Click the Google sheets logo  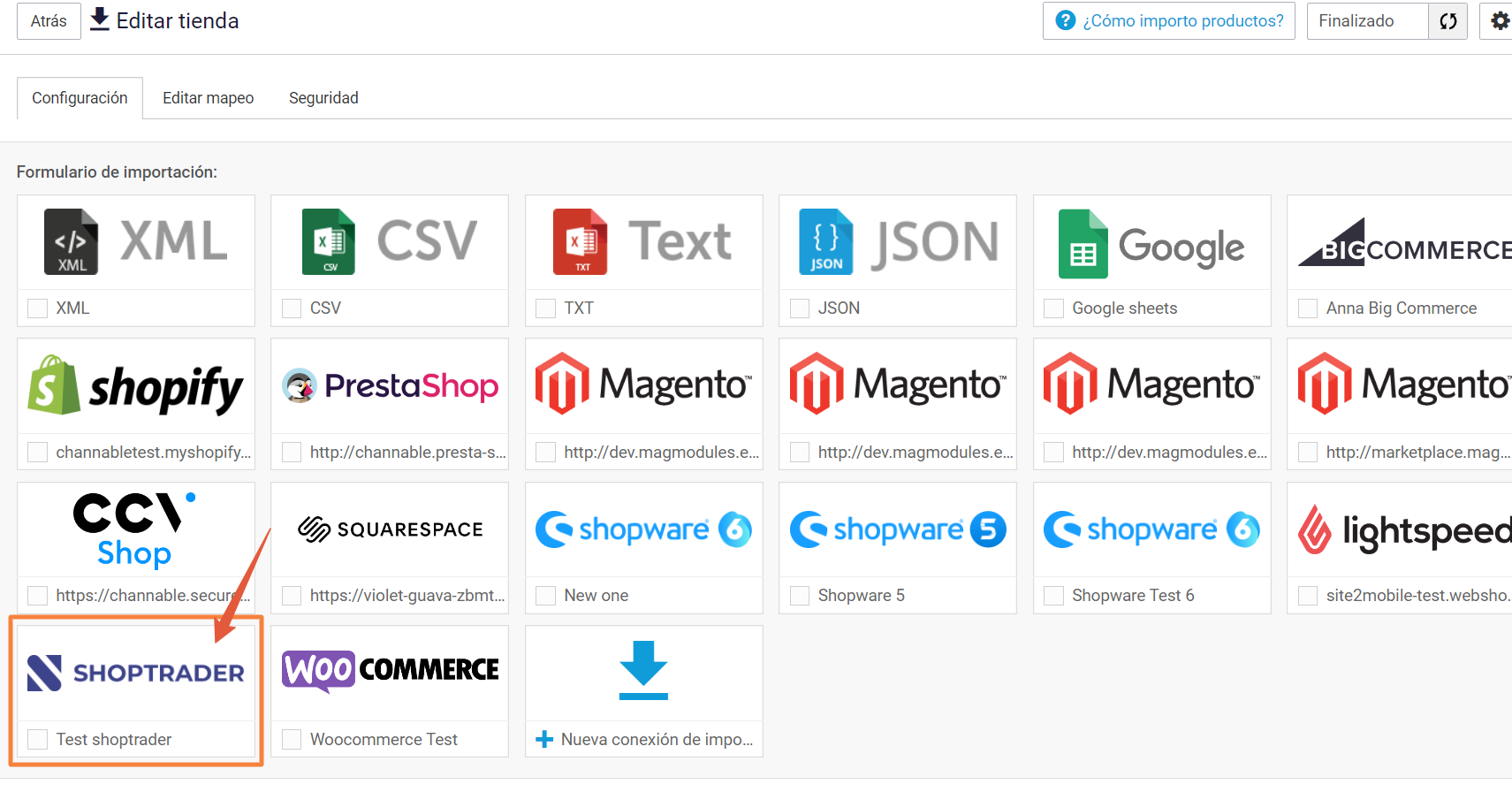coord(1151,244)
